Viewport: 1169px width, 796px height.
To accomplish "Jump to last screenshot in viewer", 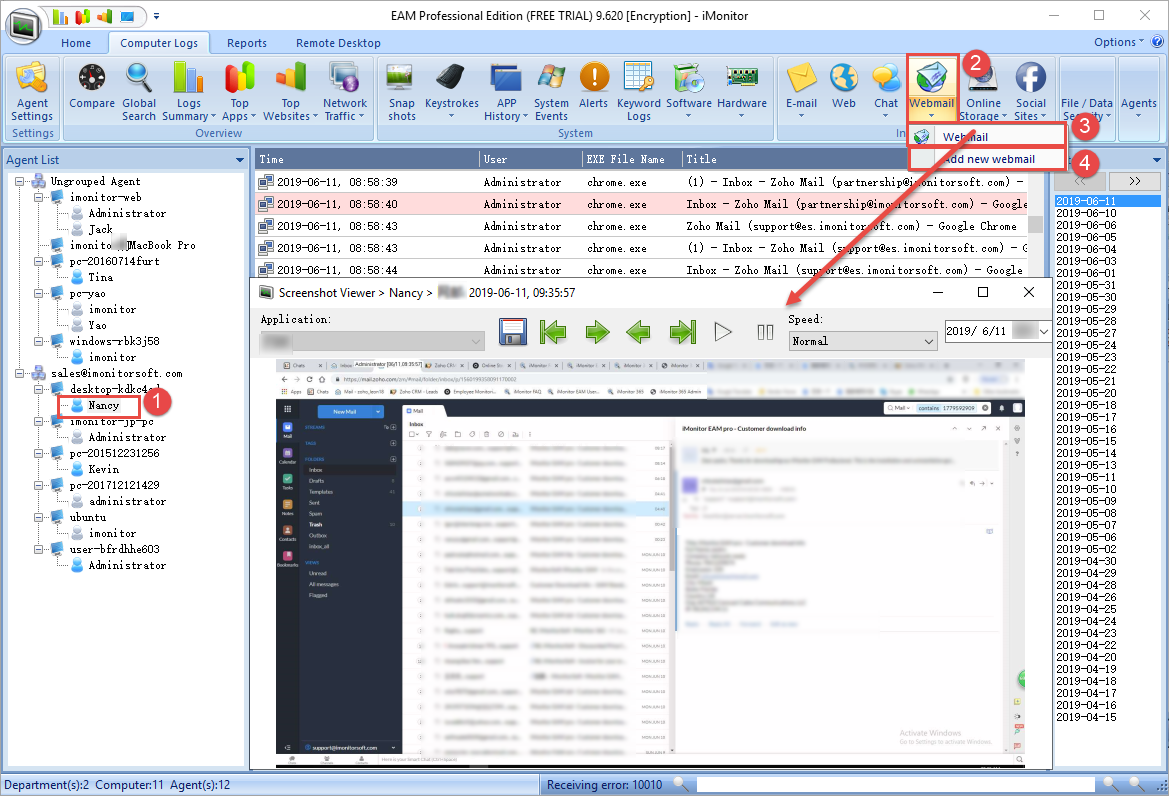I will 682,332.
